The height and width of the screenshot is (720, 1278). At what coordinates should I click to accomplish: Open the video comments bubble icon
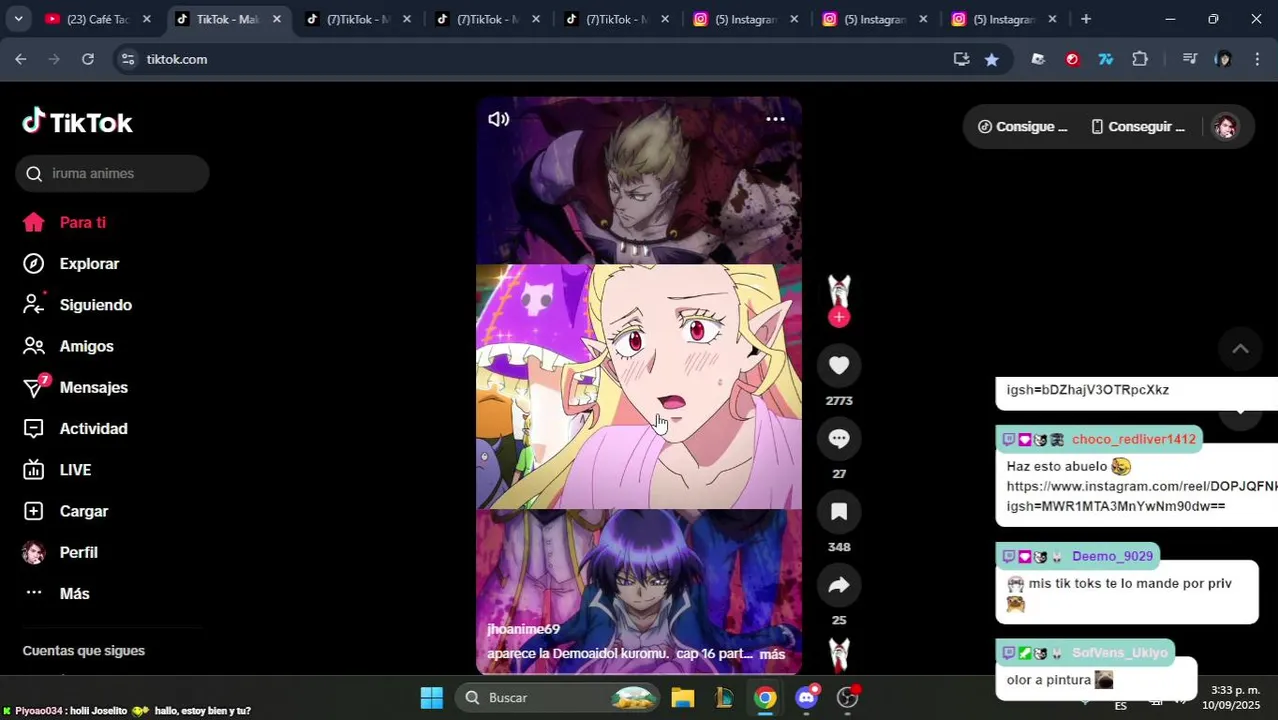(839, 439)
